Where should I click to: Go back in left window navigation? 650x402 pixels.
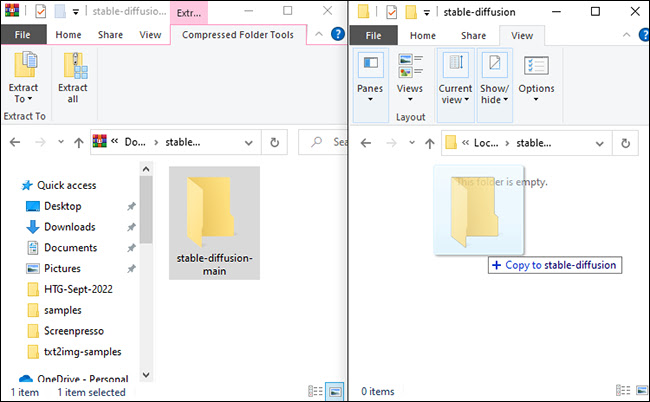coord(15,142)
